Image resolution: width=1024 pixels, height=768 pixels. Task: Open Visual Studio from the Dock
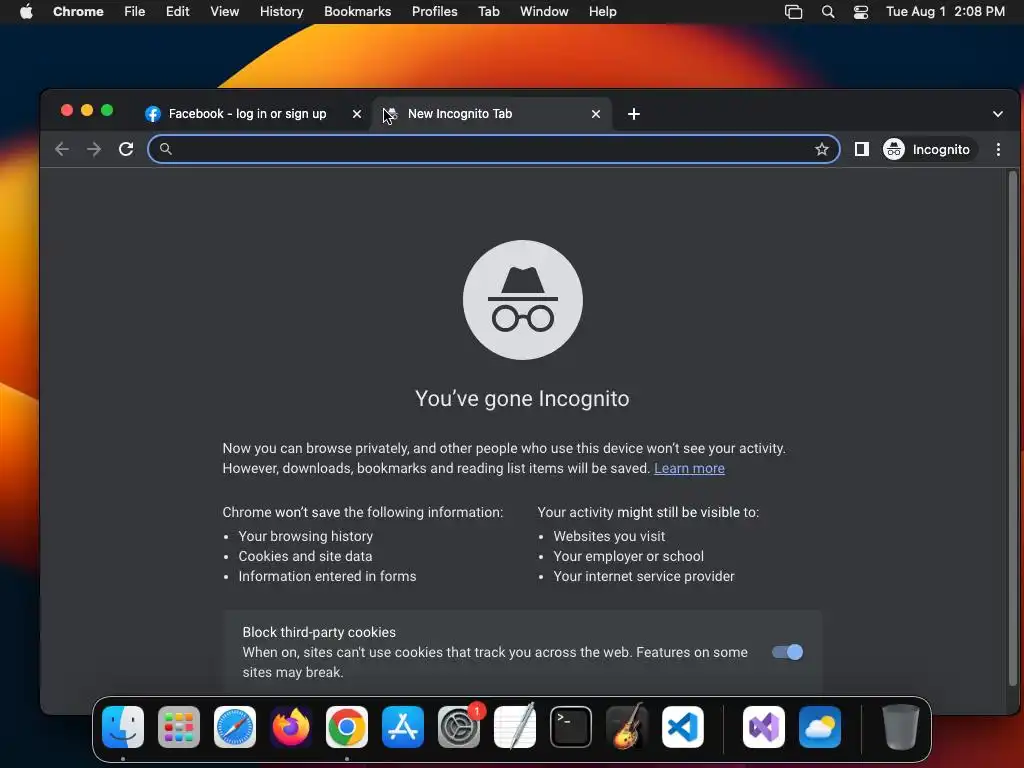tap(763, 727)
